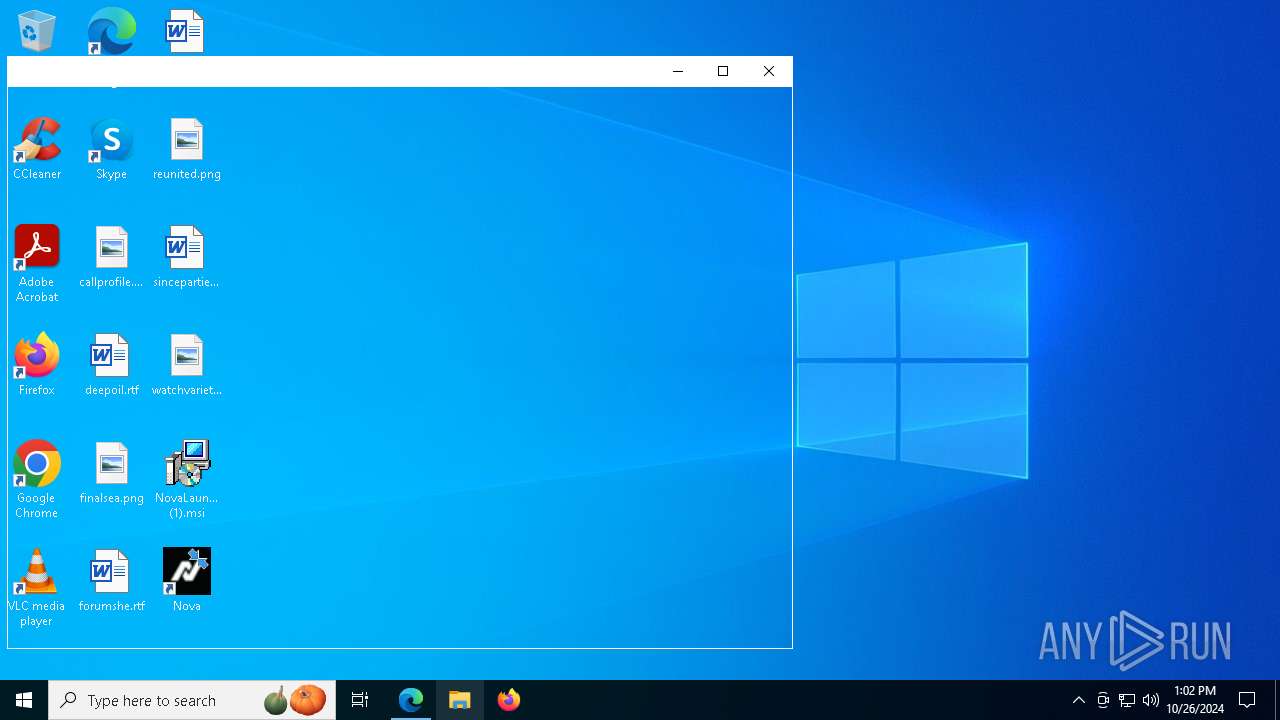Select the VLC media player shortcut
This screenshot has height=720, width=1280.
coord(37,587)
